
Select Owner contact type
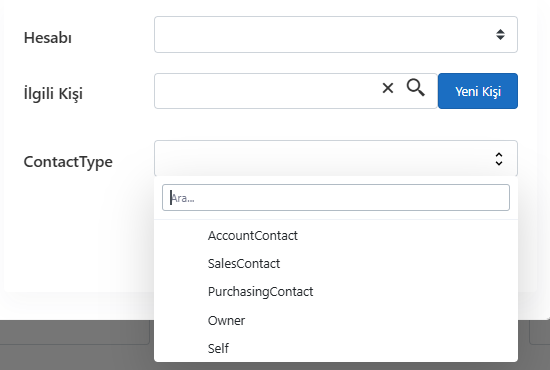coord(336,321)
